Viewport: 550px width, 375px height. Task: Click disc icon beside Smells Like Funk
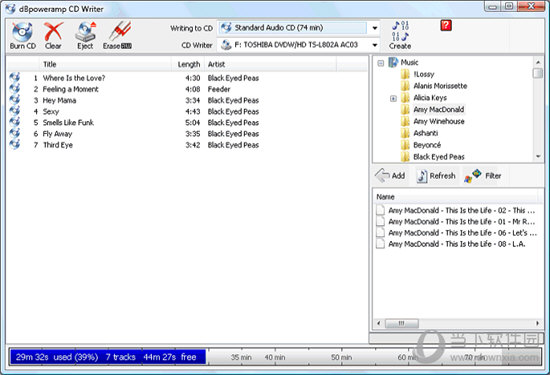tap(15, 122)
